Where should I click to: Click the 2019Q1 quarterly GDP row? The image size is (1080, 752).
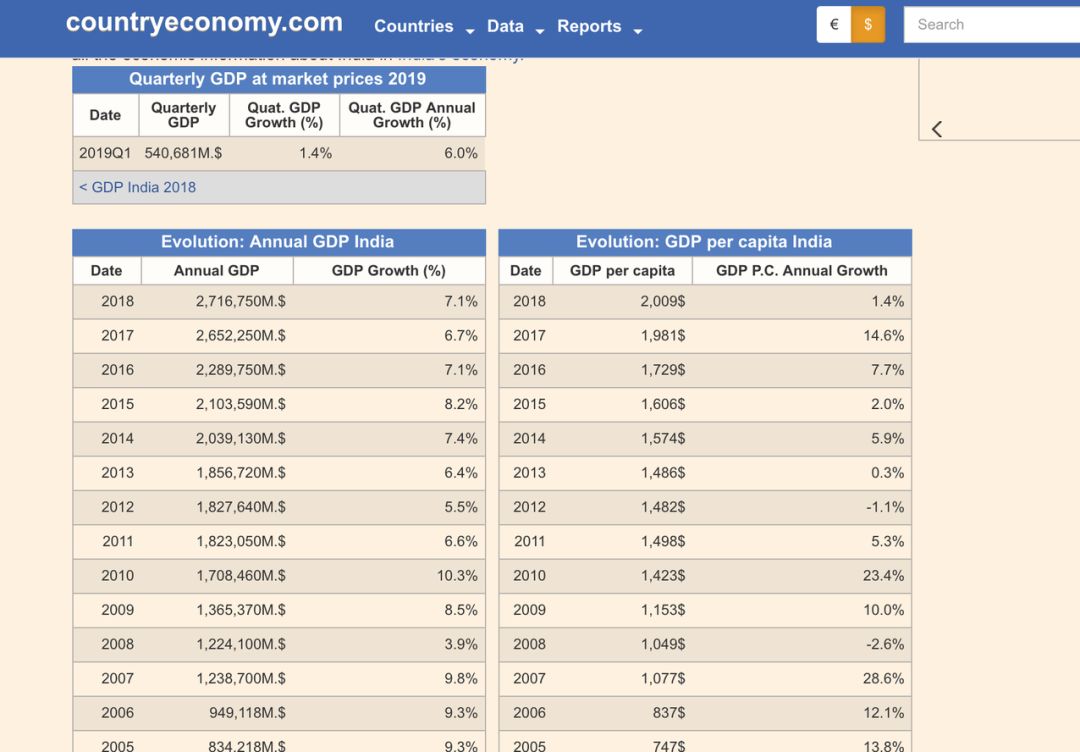coord(279,154)
